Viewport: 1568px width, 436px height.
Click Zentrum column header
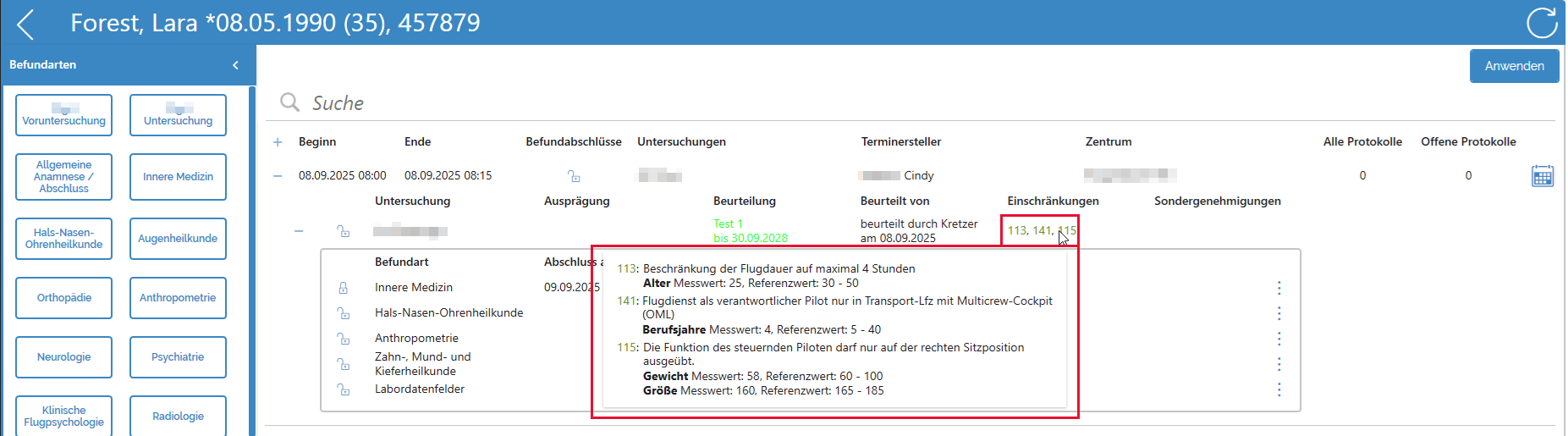point(1109,142)
